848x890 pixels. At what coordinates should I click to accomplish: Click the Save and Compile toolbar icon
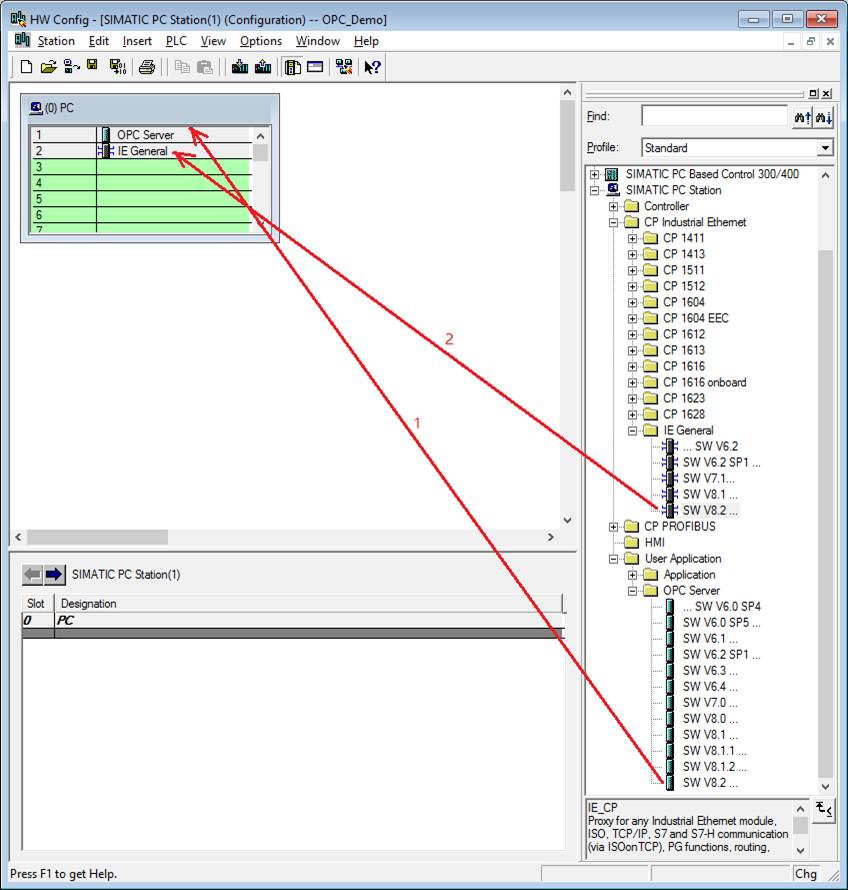coord(117,67)
